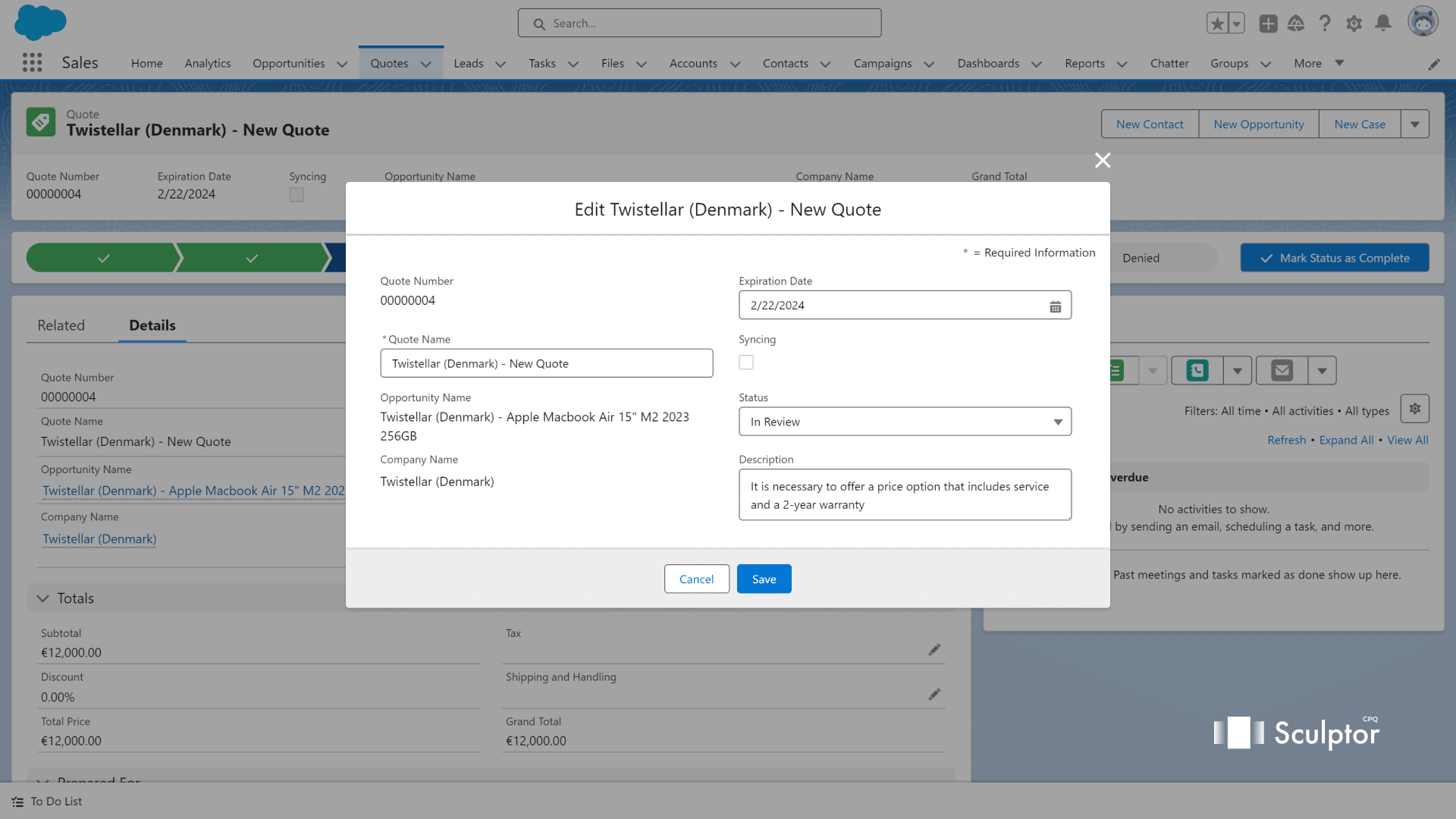Close the Edit quote dialog with X
The width and height of the screenshot is (1456, 819).
pos(1103,160)
